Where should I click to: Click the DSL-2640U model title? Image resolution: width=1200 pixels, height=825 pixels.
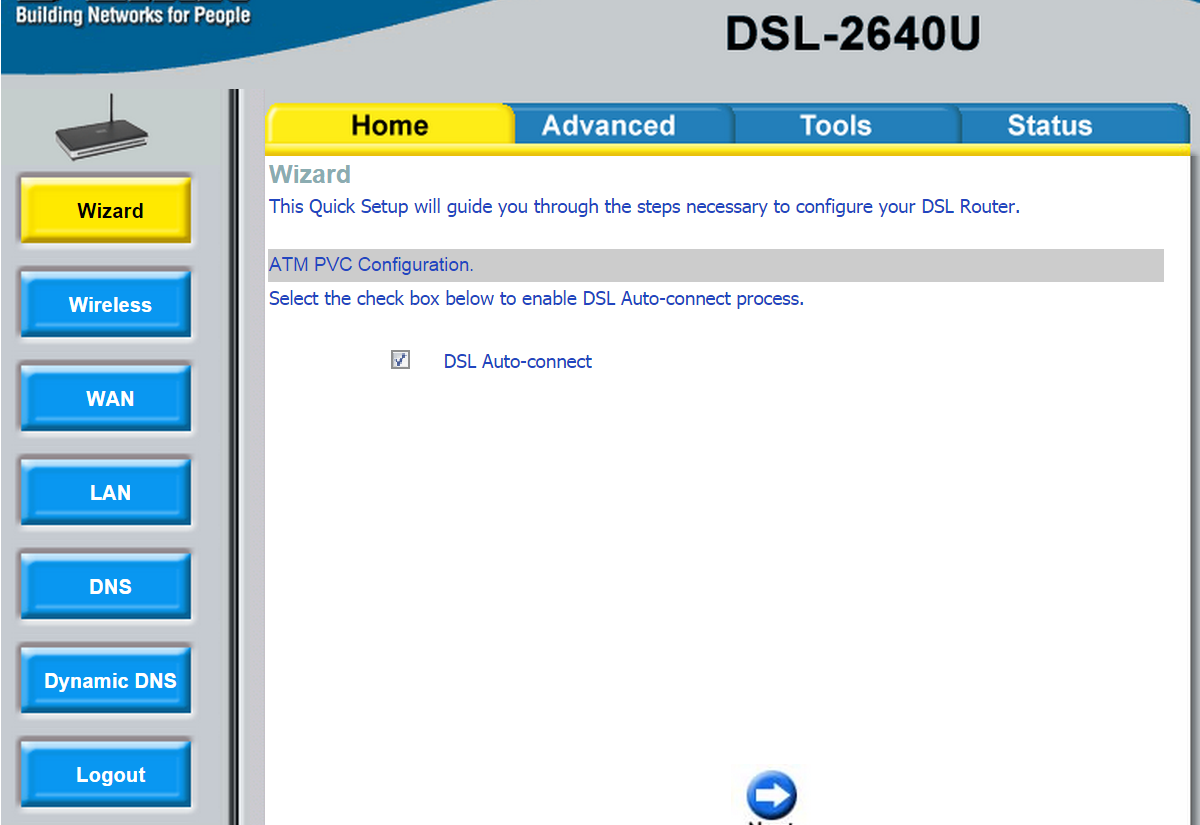tap(852, 34)
